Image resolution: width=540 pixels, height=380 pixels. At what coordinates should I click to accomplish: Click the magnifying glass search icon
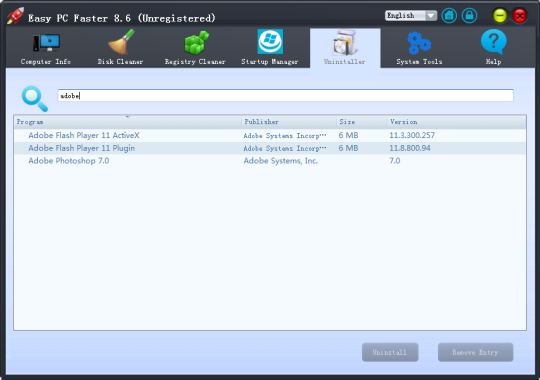34,99
